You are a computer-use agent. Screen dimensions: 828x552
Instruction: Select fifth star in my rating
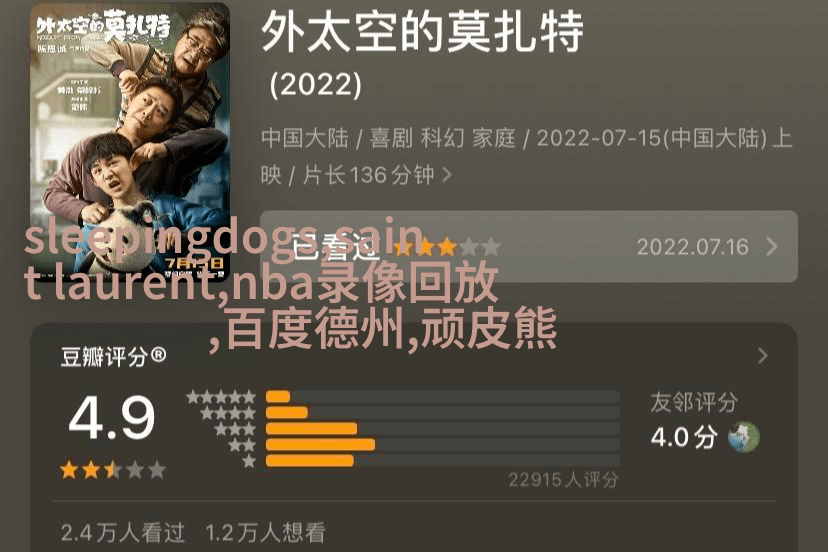(x=491, y=247)
